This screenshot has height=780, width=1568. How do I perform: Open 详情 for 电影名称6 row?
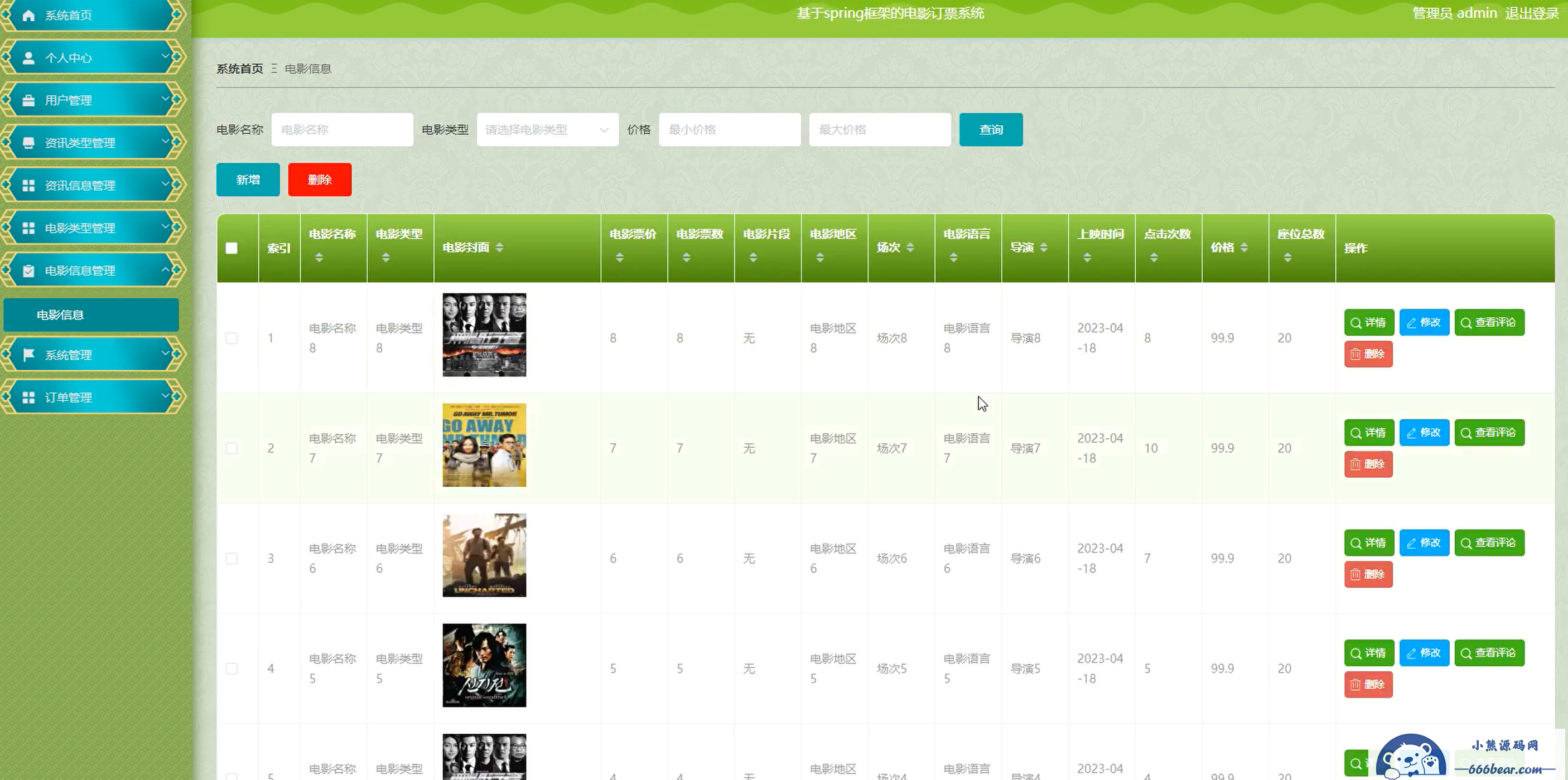[x=1369, y=542]
